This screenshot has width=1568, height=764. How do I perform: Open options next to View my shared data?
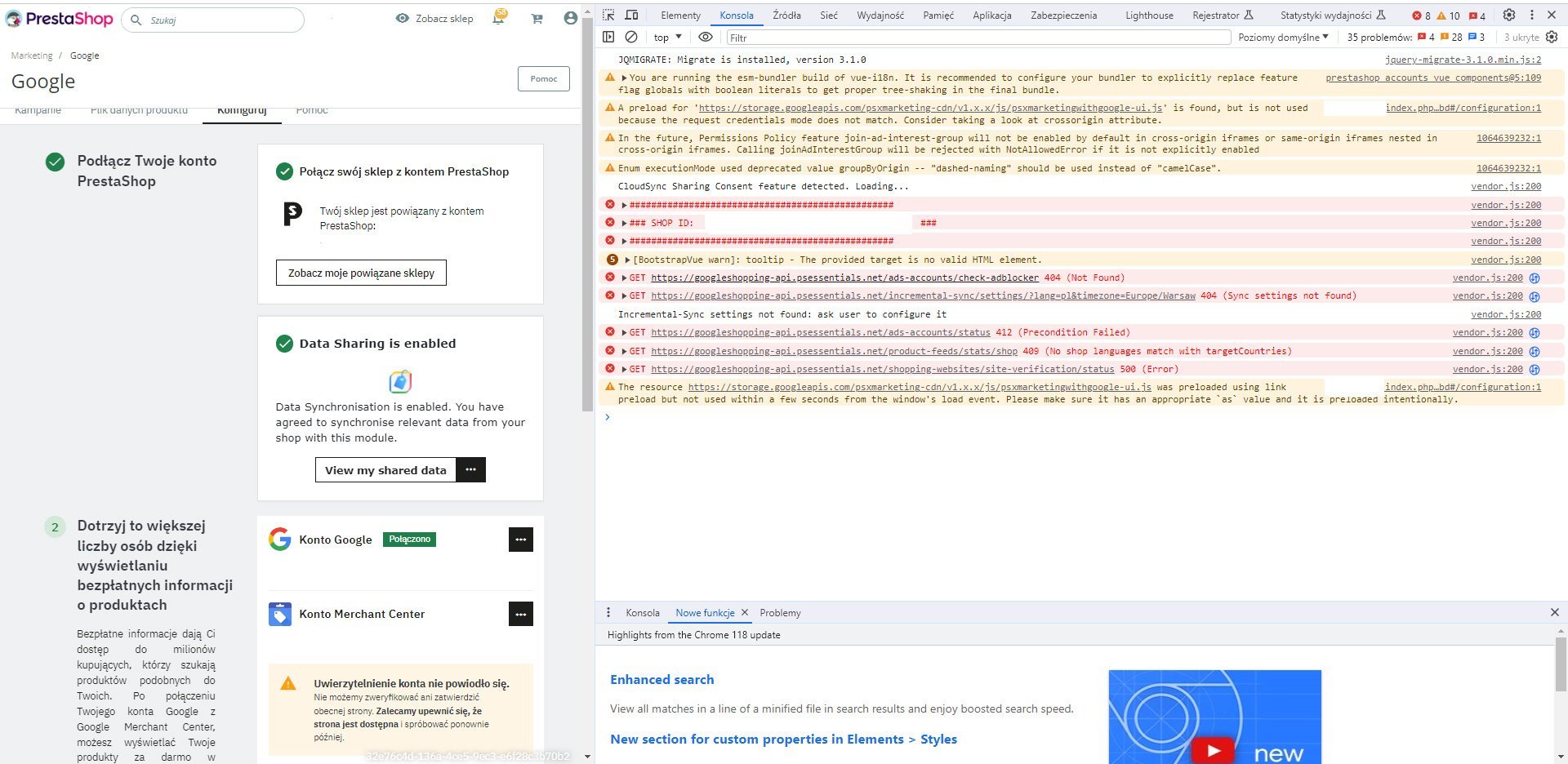[471, 469]
